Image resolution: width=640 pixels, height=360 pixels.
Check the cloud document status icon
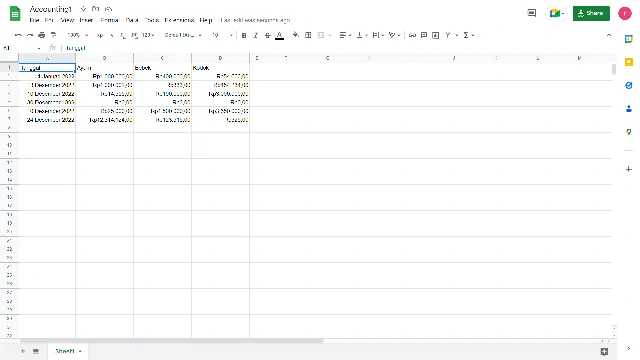108,9
